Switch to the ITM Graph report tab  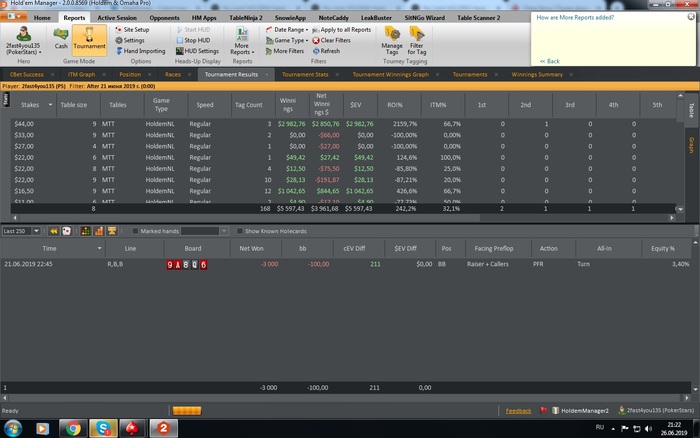pos(81,75)
